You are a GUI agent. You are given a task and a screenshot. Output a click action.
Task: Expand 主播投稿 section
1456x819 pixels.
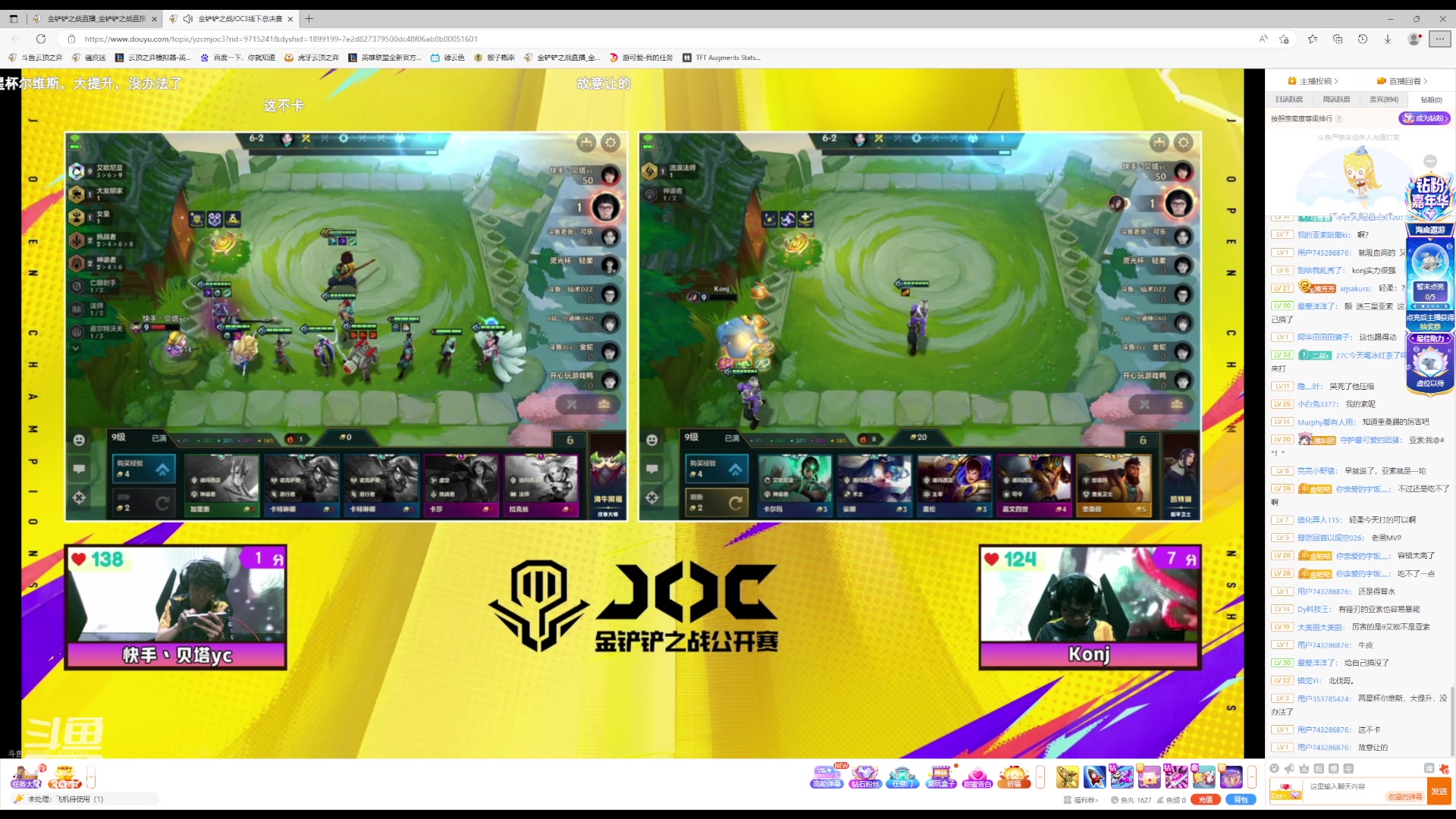pyautogui.click(x=1313, y=81)
